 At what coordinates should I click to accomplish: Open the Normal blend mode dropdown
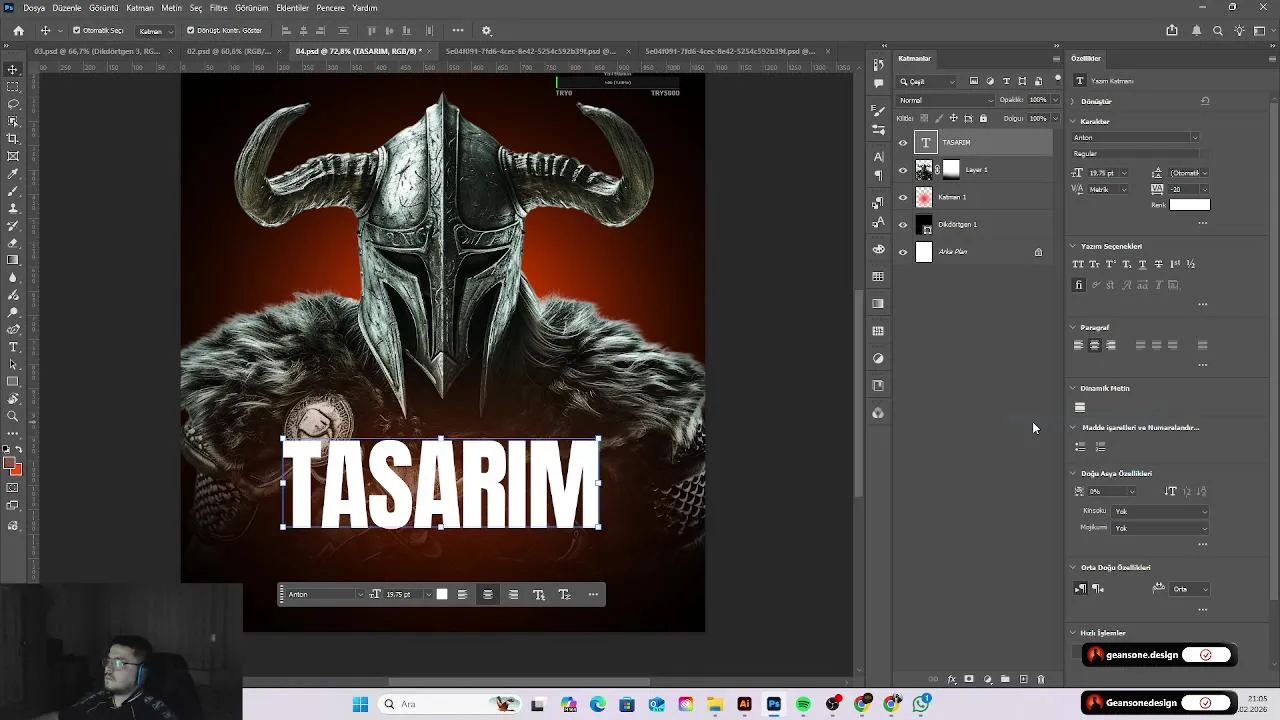[x=945, y=100]
